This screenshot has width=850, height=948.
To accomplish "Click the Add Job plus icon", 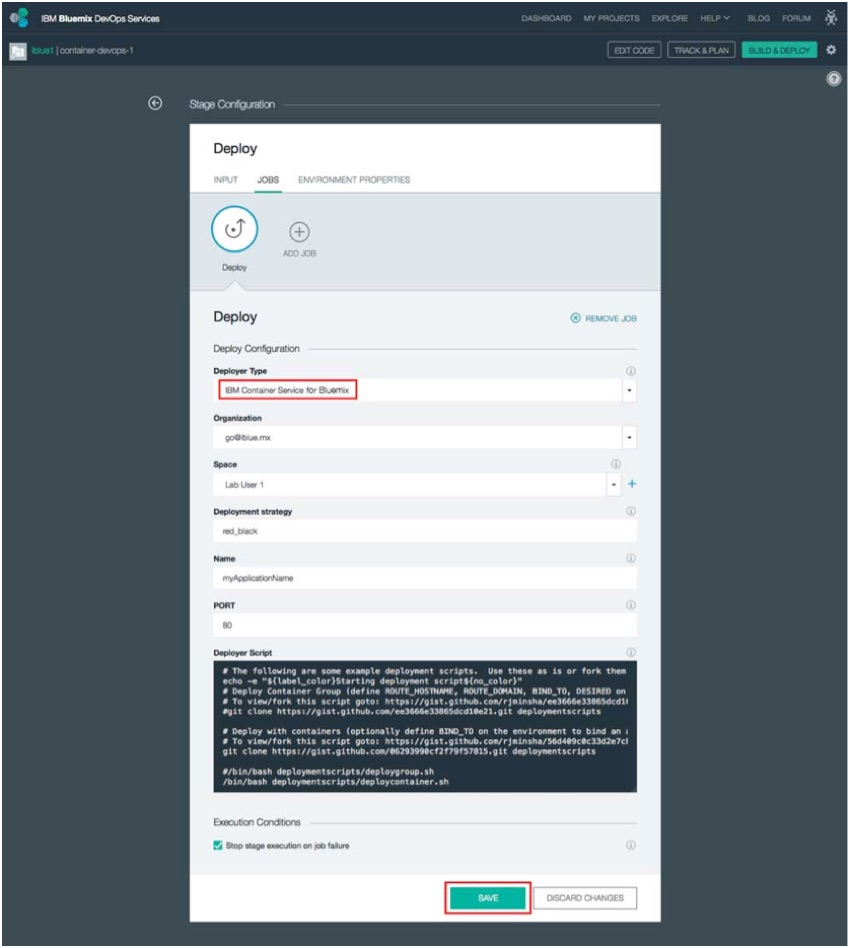I will coord(299,232).
